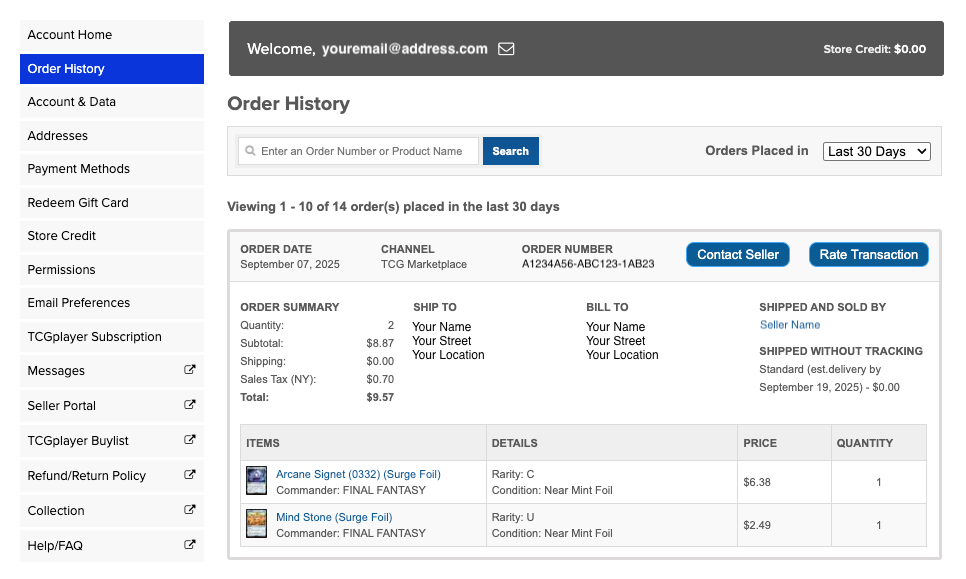Go to Account Home in sidebar
The image size is (966, 579).
click(x=70, y=35)
